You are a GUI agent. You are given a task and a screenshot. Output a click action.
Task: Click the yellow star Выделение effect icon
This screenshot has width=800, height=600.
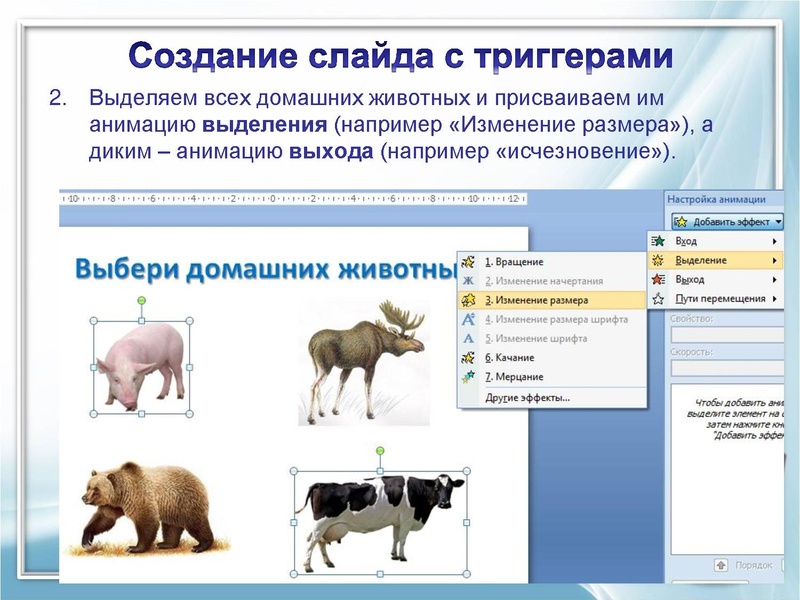point(657,259)
